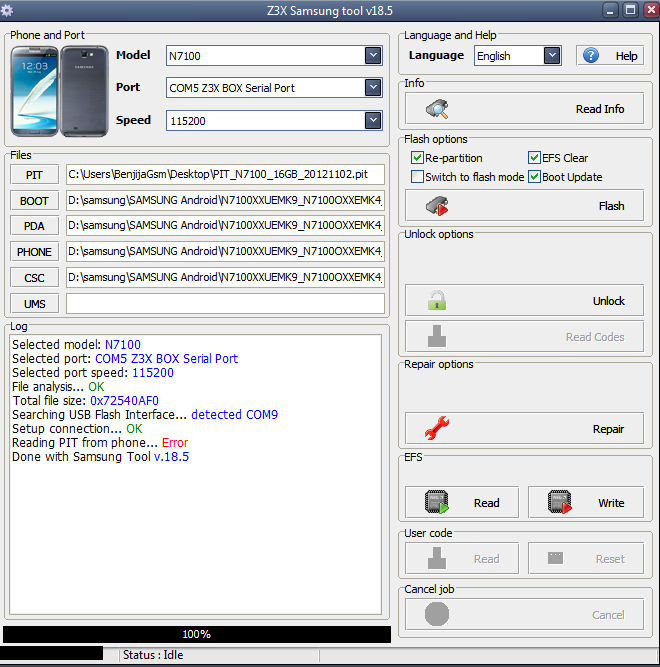Click the Read Info button label

600,109
